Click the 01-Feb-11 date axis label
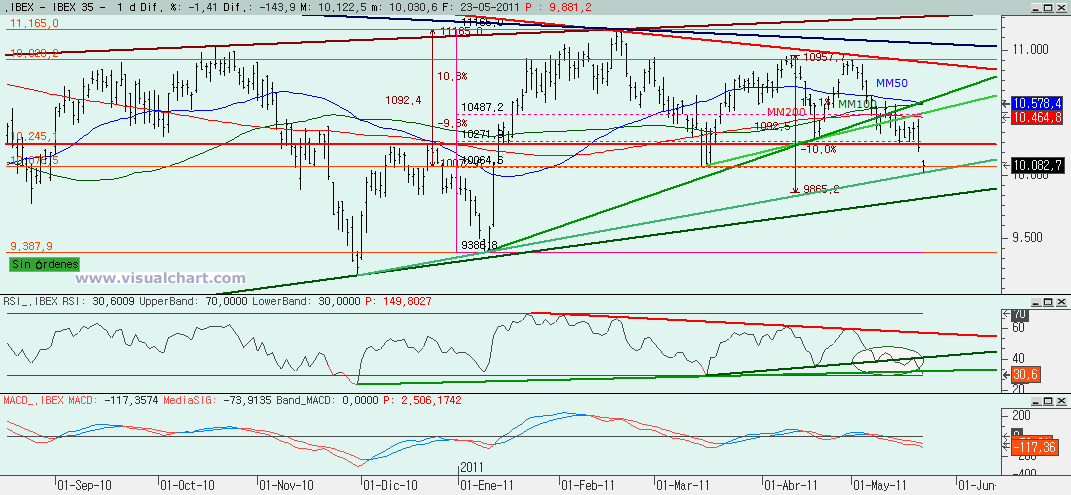Viewport: 1071px width, 495px height. tap(587, 485)
